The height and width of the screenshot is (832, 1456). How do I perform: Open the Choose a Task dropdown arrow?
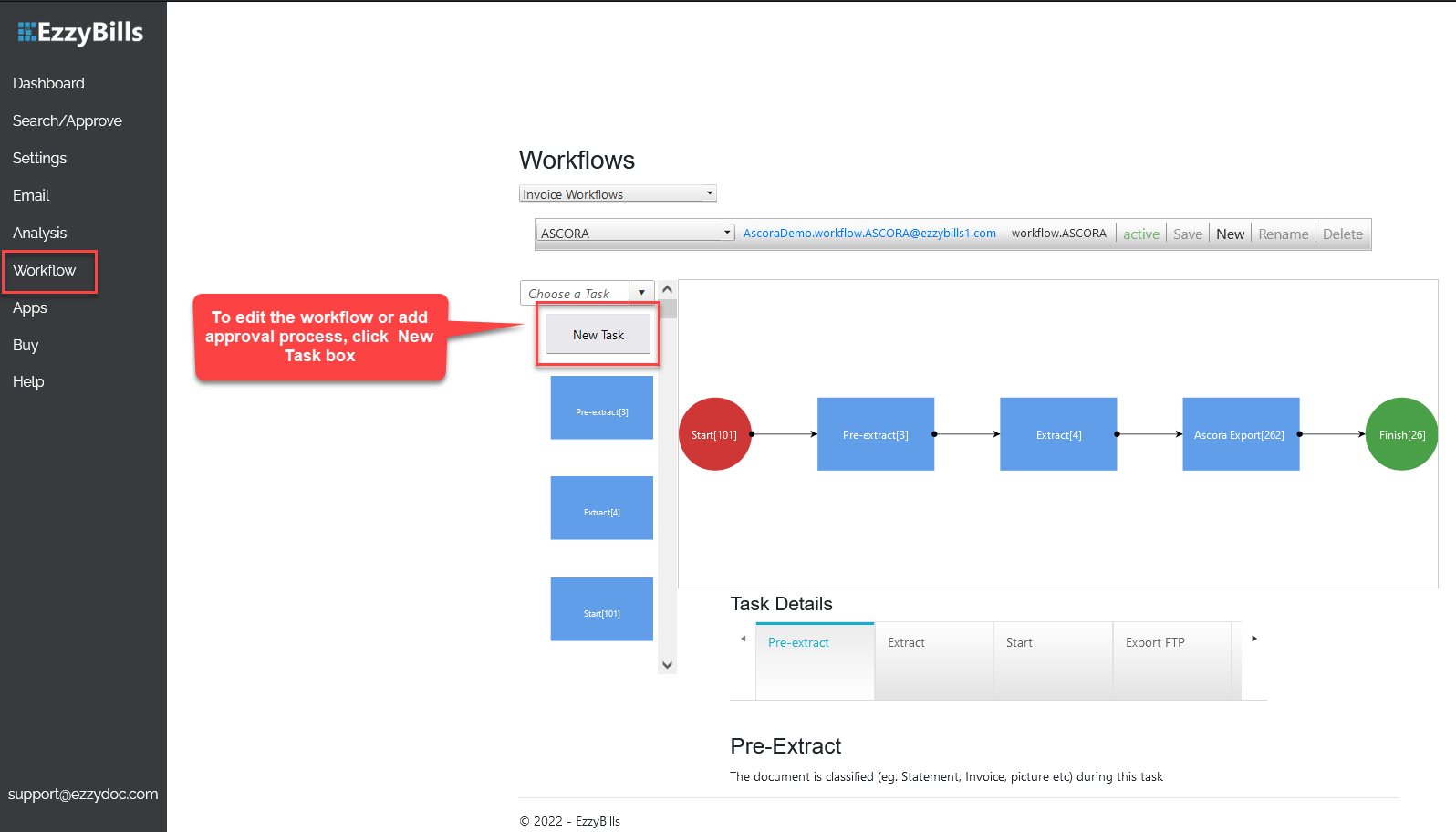(642, 293)
